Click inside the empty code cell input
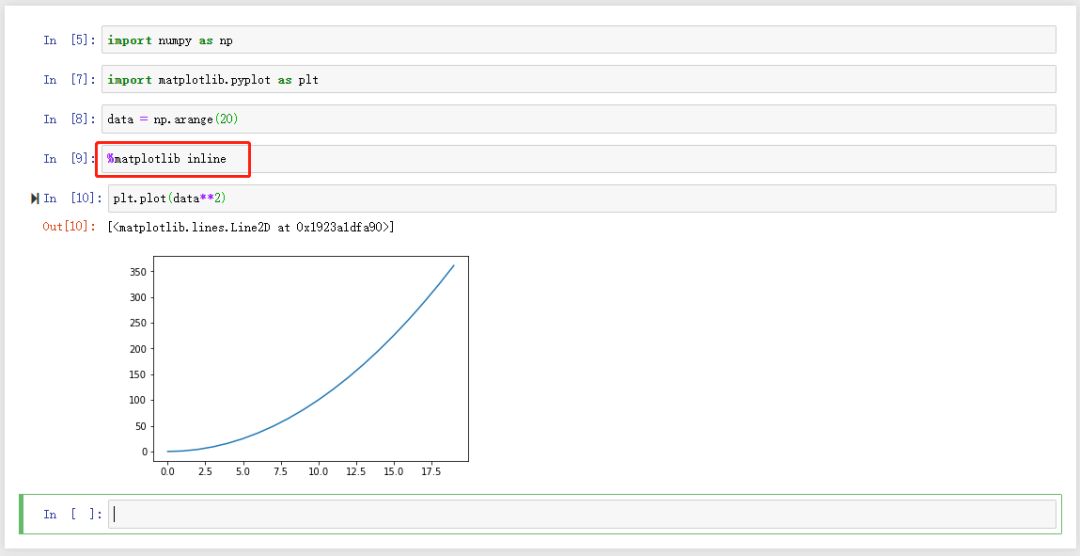 click(x=580, y=514)
